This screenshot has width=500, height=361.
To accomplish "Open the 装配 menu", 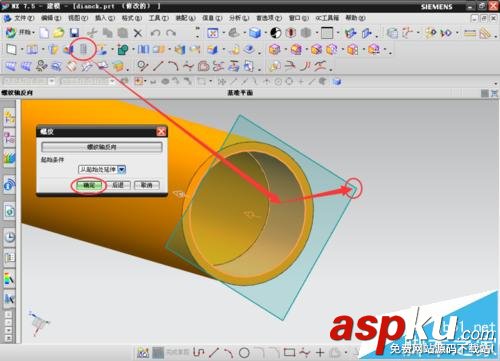I will coord(185,18).
